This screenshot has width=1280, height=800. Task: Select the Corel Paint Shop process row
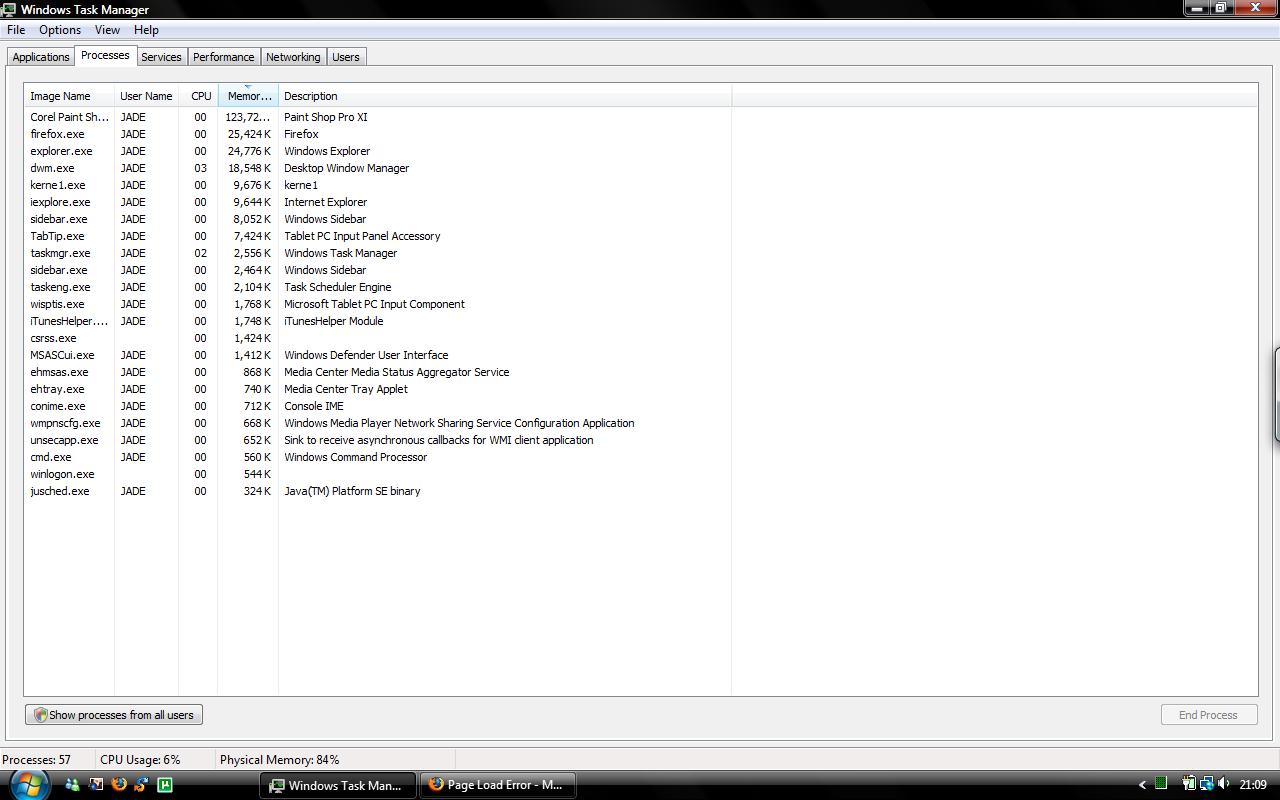378,117
